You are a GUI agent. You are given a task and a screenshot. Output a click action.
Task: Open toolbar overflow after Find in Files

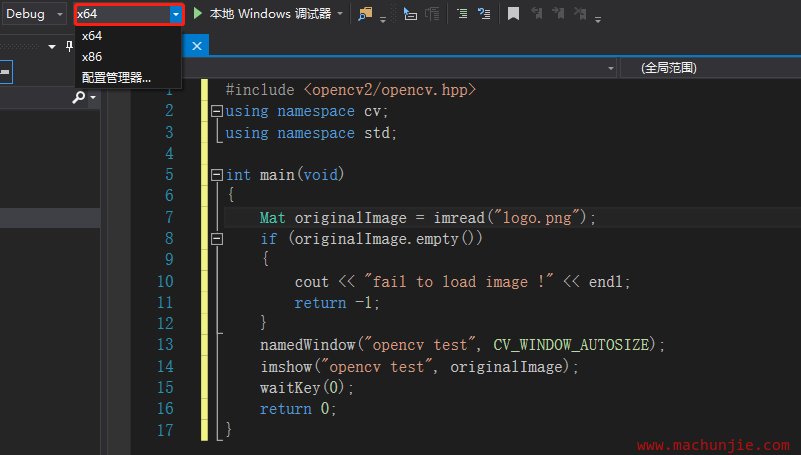coord(383,19)
